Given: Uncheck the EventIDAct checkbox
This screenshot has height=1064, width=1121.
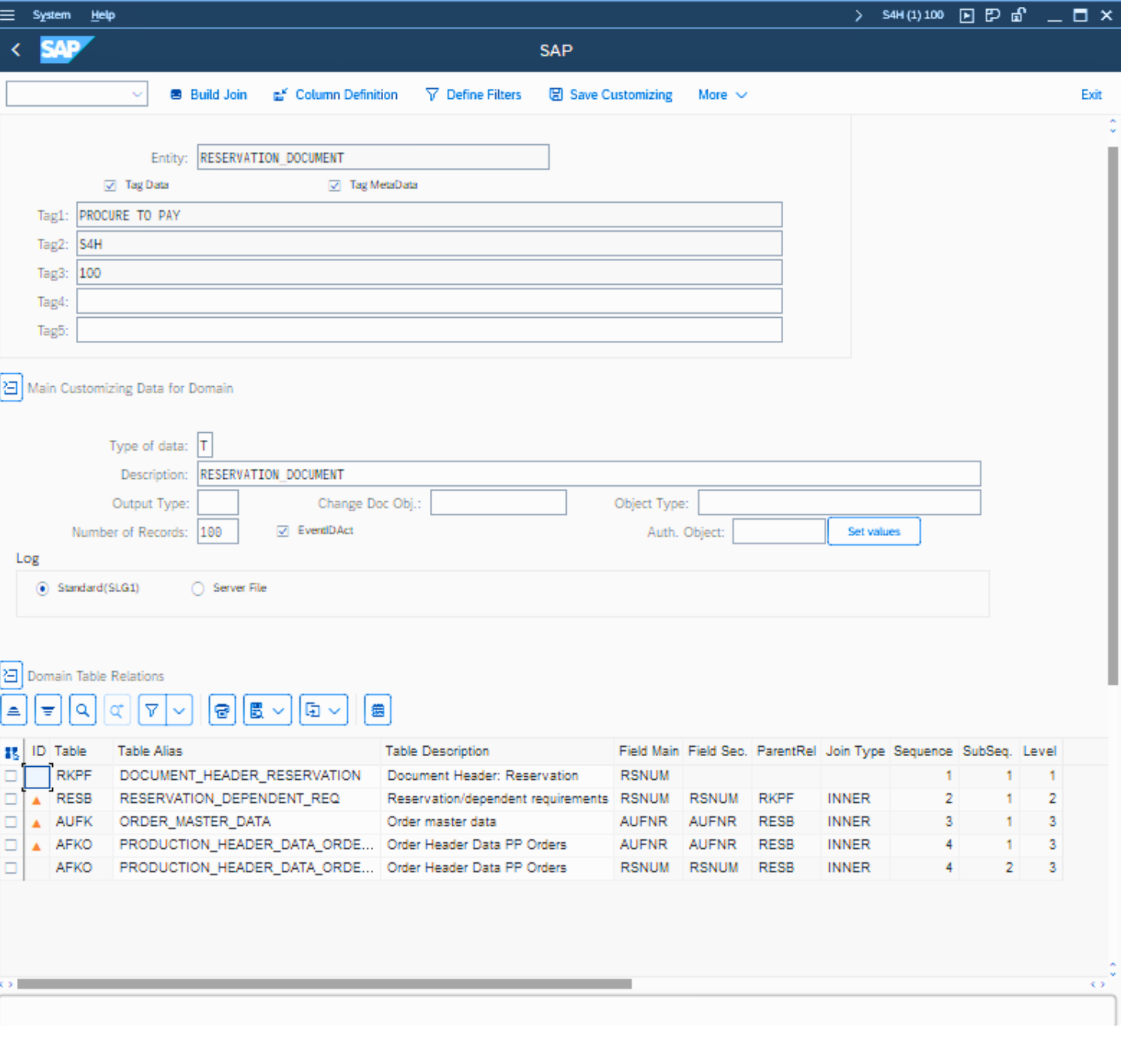Looking at the screenshot, I should (283, 531).
